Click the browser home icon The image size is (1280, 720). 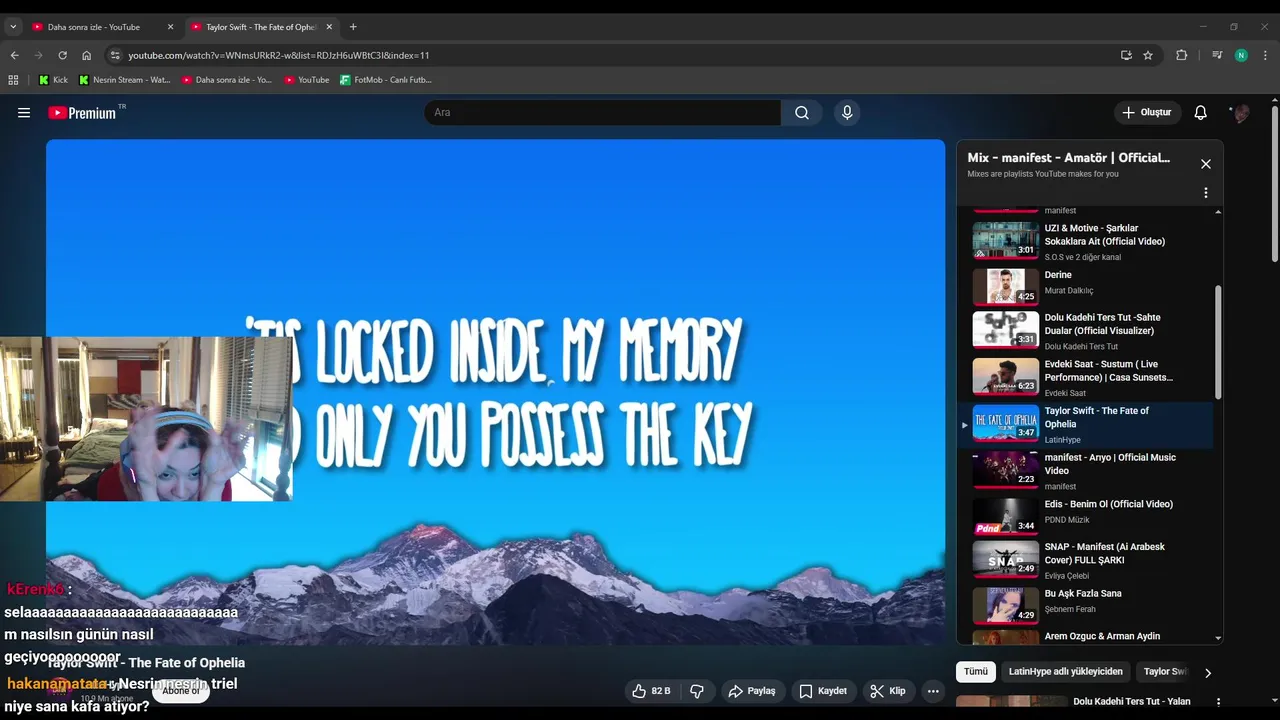[87, 55]
